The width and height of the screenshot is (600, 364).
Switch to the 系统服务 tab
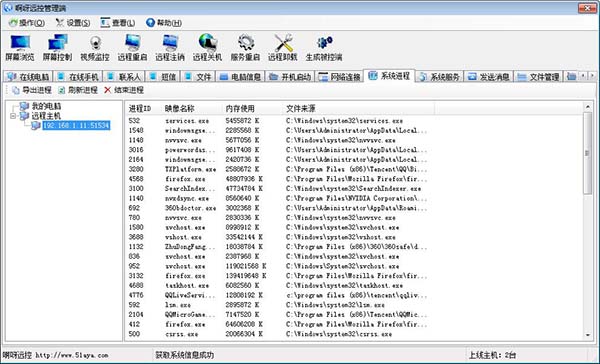439,77
